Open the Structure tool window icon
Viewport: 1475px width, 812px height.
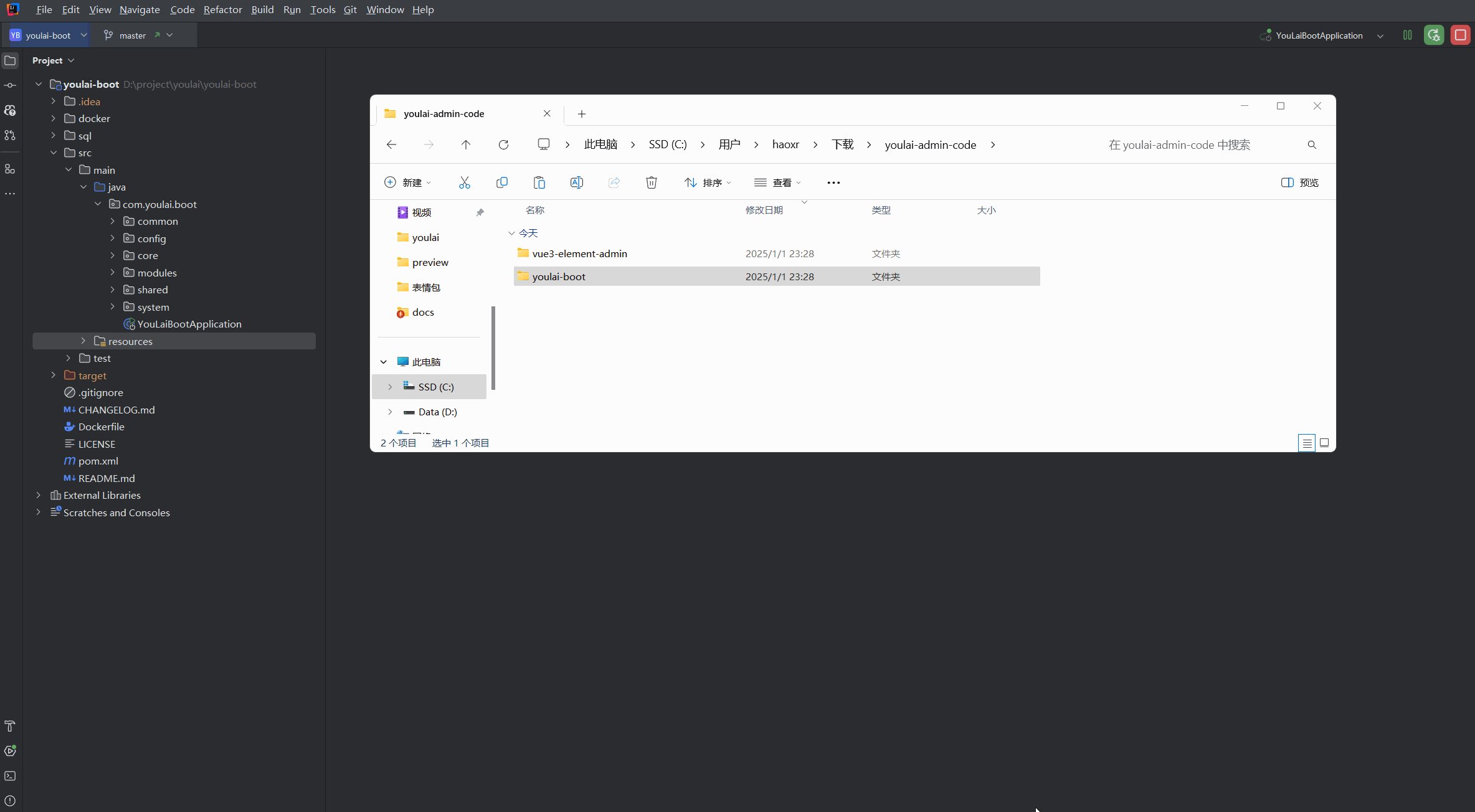pyautogui.click(x=10, y=169)
